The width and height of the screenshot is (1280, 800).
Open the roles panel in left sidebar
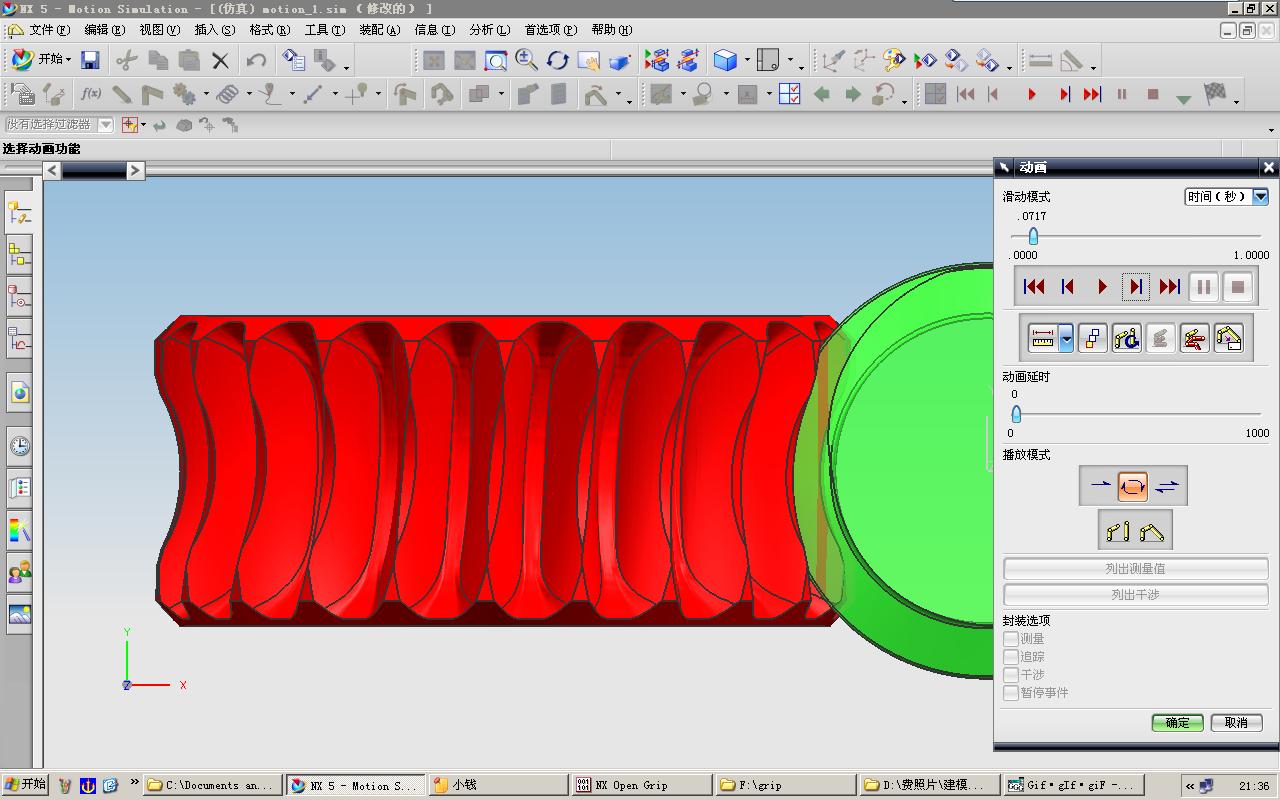click(x=19, y=572)
